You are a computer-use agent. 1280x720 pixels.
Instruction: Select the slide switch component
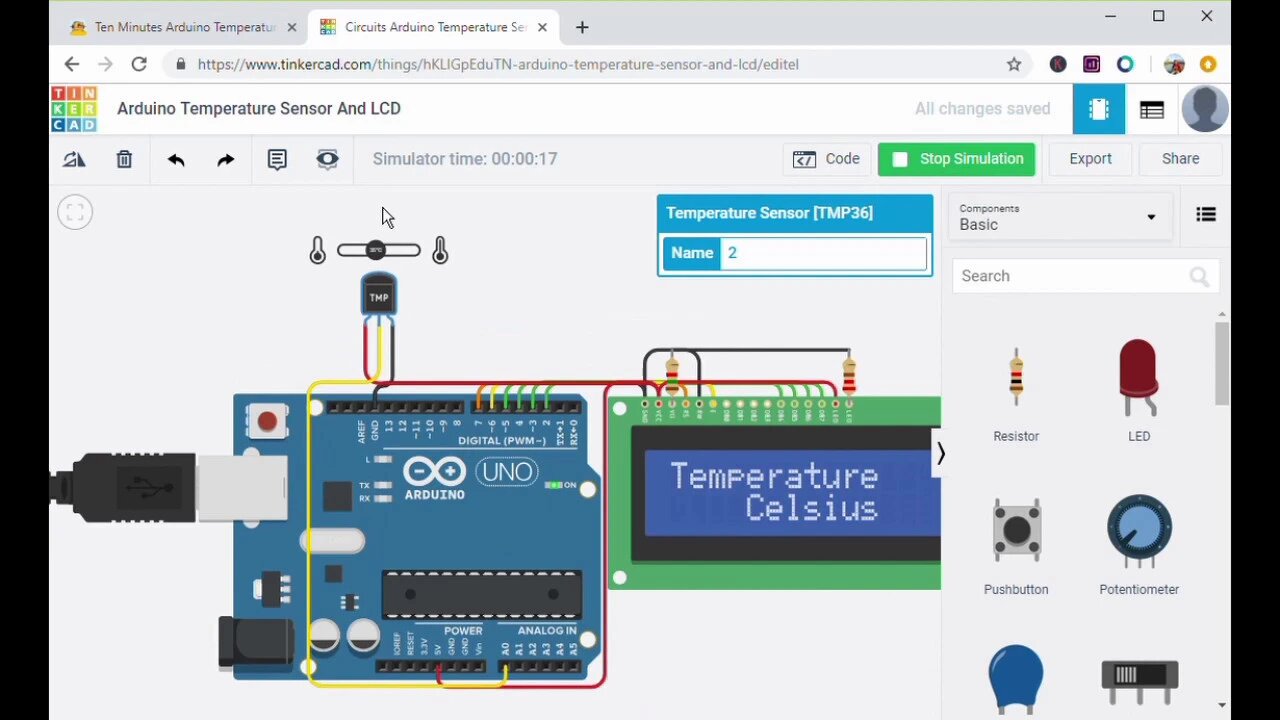pos(1139,680)
